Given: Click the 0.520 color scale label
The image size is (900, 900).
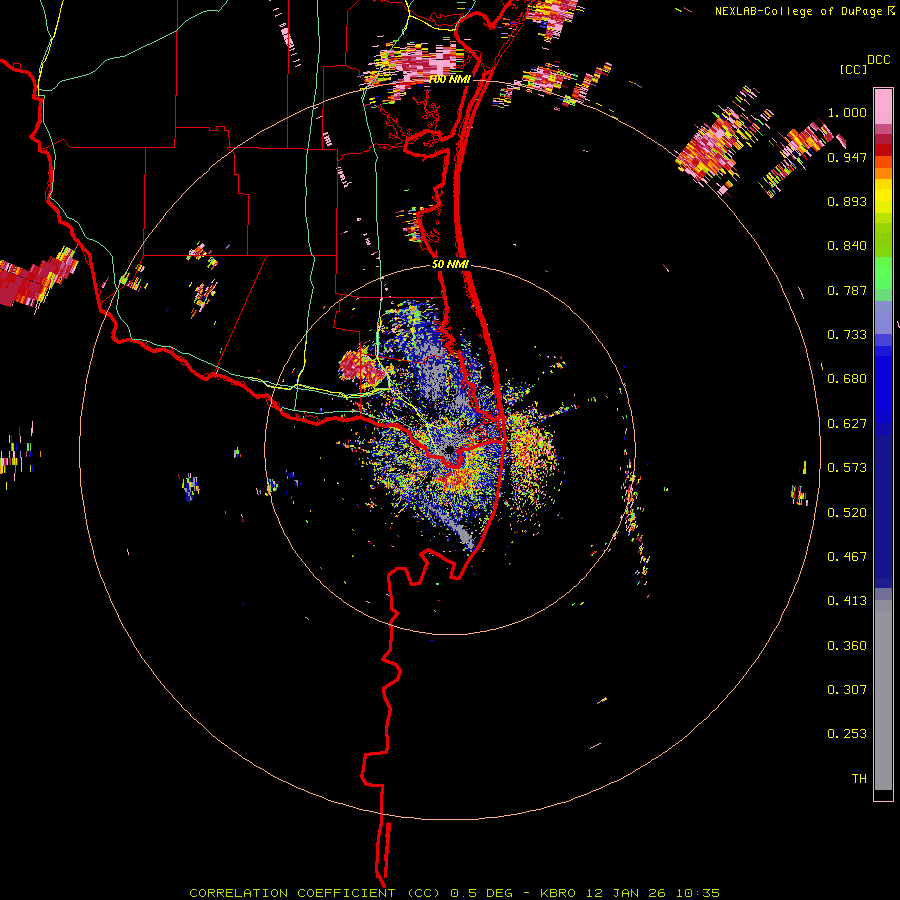Looking at the screenshot, I should point(847,513).
